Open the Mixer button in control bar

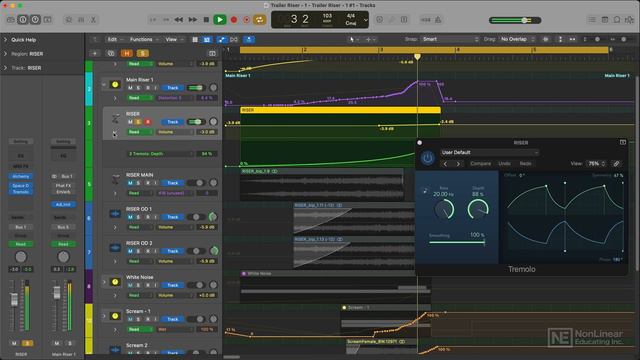[x=81, y=20]
